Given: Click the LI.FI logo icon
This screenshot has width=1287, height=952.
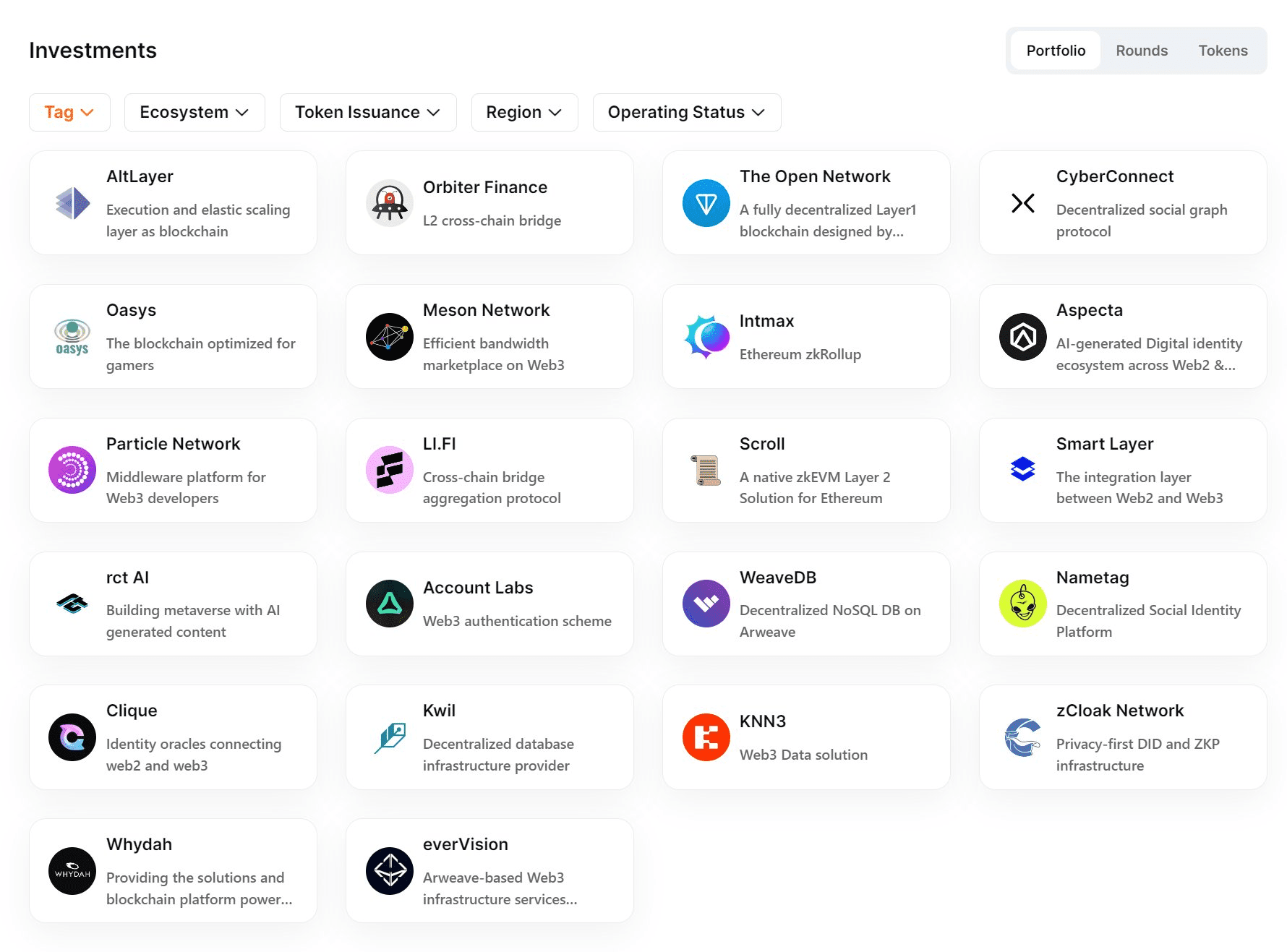Looking at the screenshot, I should tap(390, 470).
